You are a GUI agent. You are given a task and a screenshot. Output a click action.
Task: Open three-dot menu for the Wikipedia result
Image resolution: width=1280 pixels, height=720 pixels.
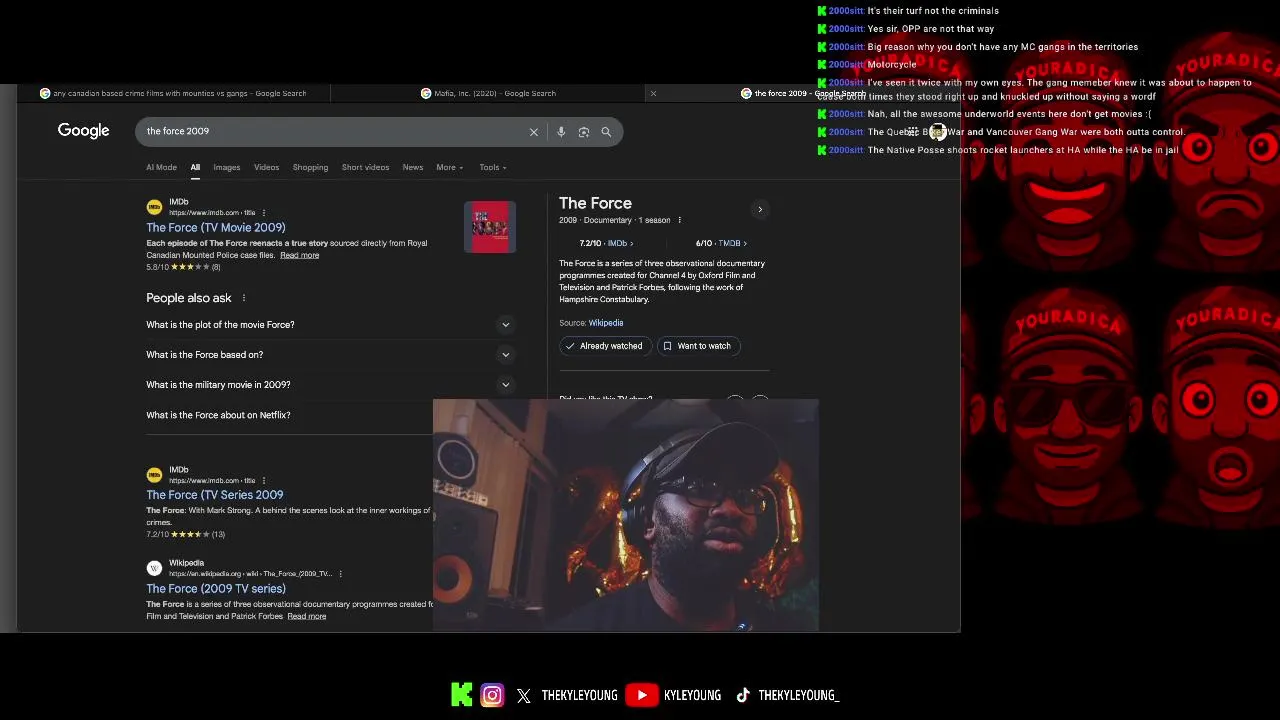click(x=341, y=574)
